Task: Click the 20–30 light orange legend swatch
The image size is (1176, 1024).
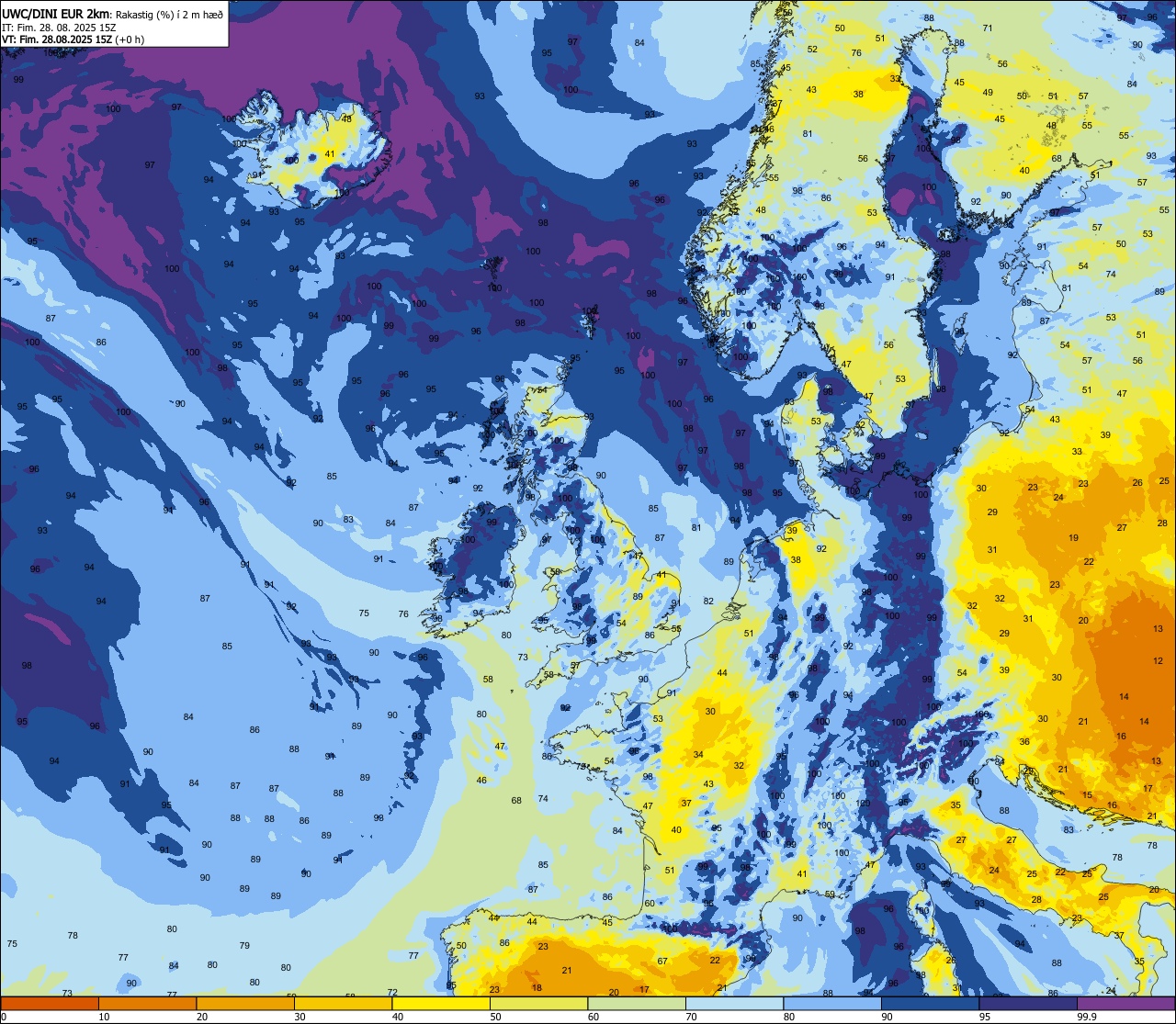Action: tap(244, 1003)
